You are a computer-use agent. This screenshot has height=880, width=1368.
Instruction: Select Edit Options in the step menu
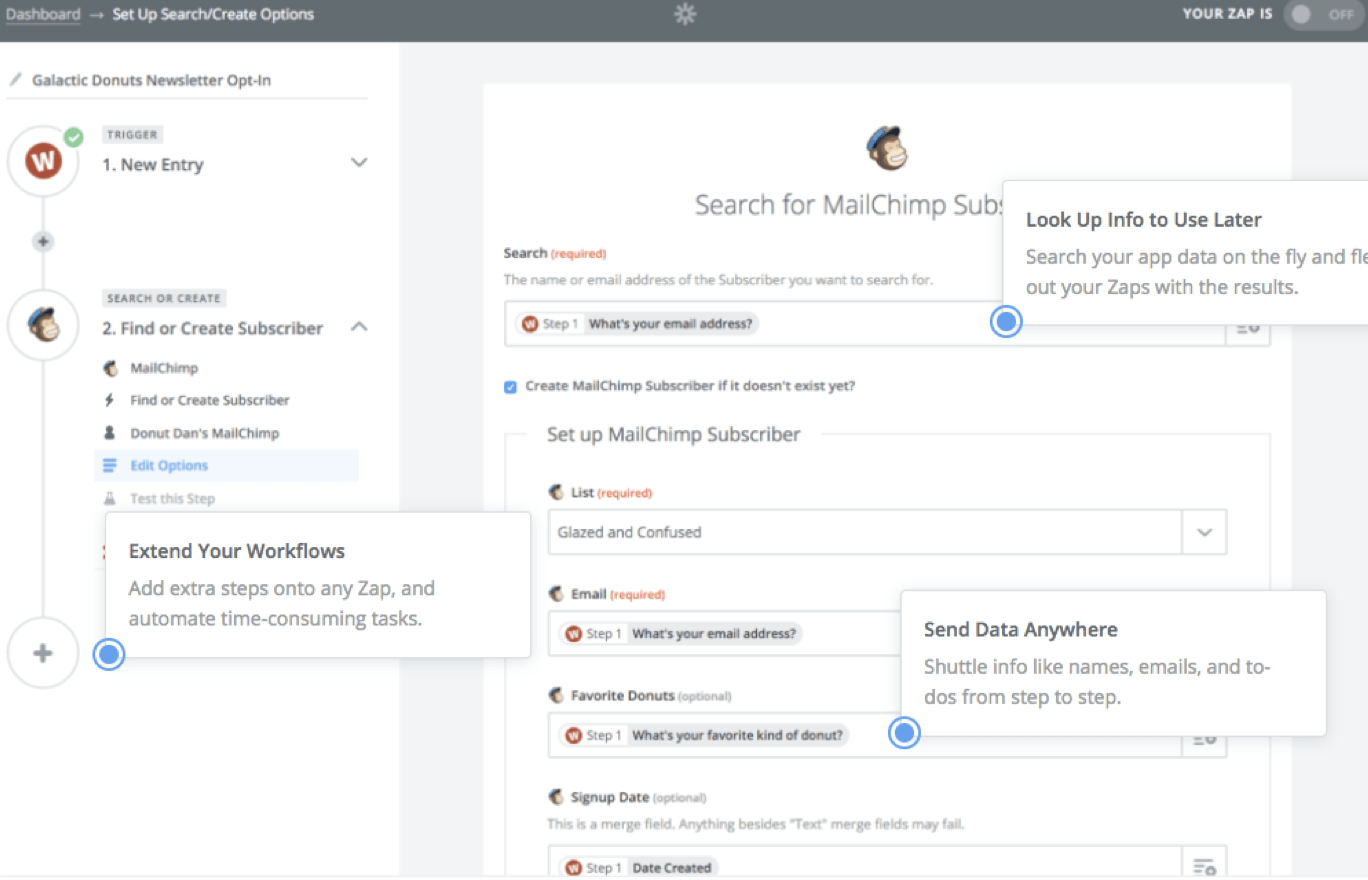pyautogui.click(x=169, y=466)
